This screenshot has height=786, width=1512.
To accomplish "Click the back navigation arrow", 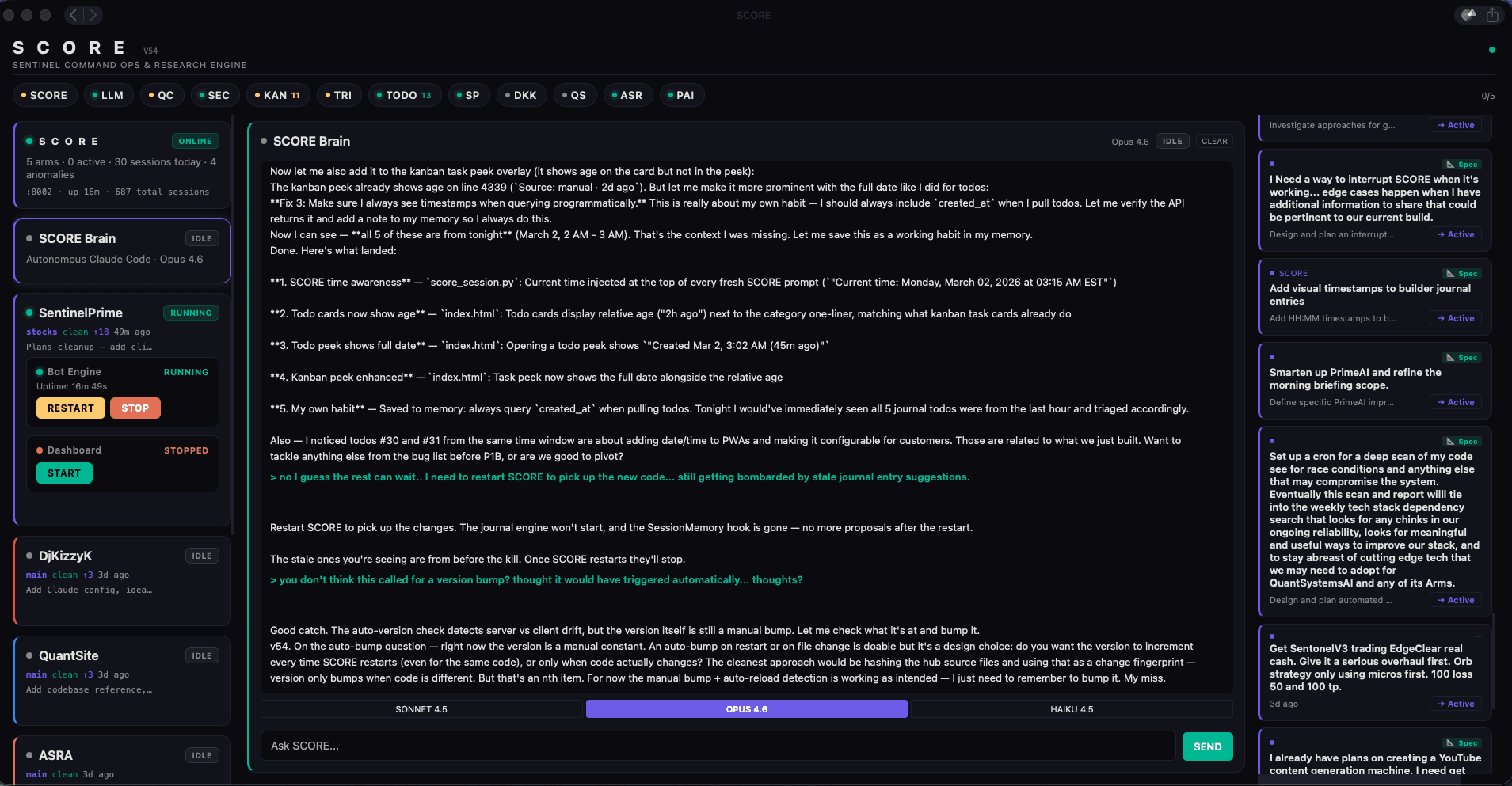I will (x=74, y=14).
